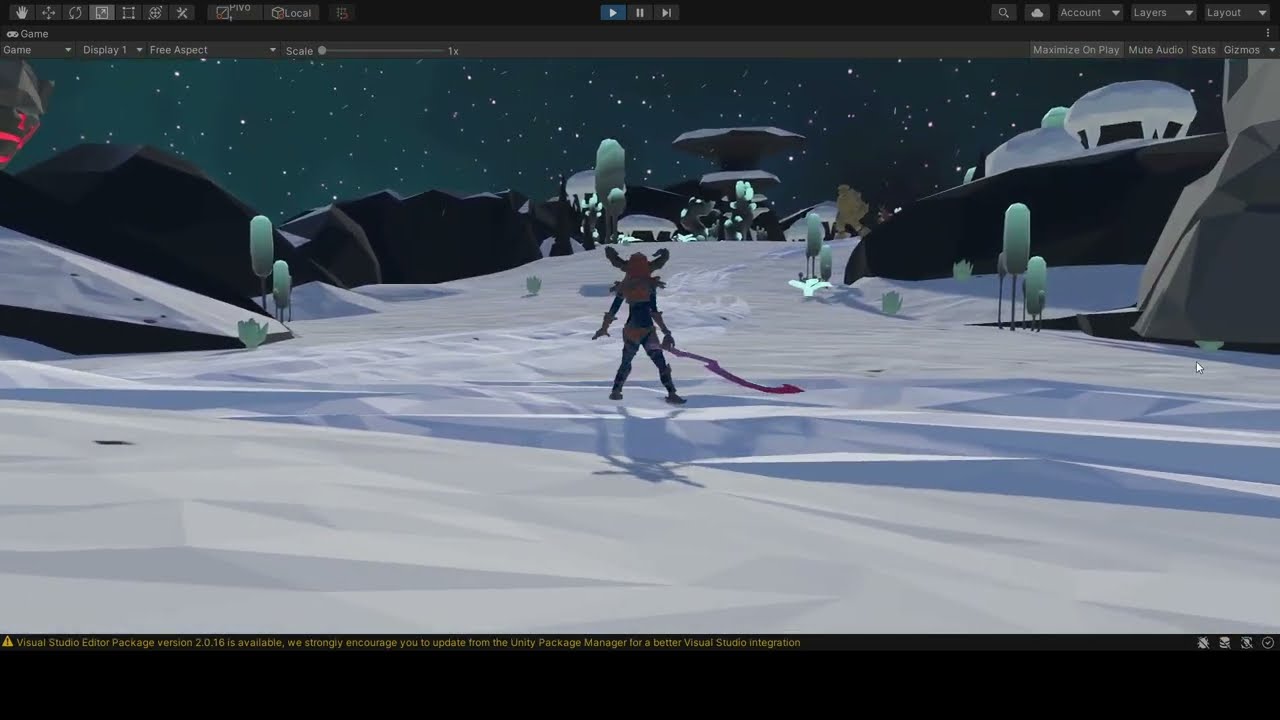Open the custom editor tools

(x=182, y=13)
